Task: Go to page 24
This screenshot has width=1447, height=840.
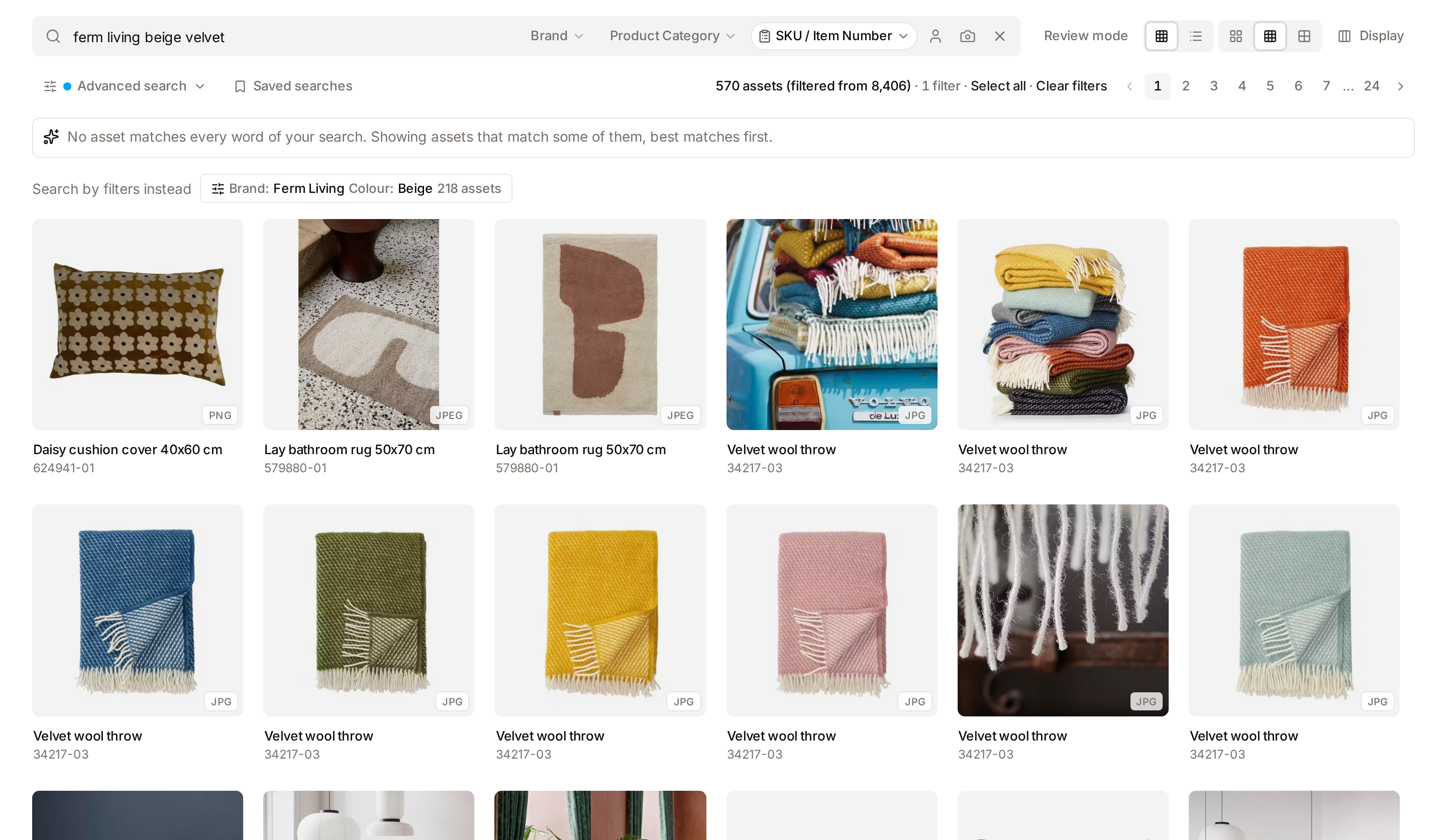Action: tap(1371, 86)
